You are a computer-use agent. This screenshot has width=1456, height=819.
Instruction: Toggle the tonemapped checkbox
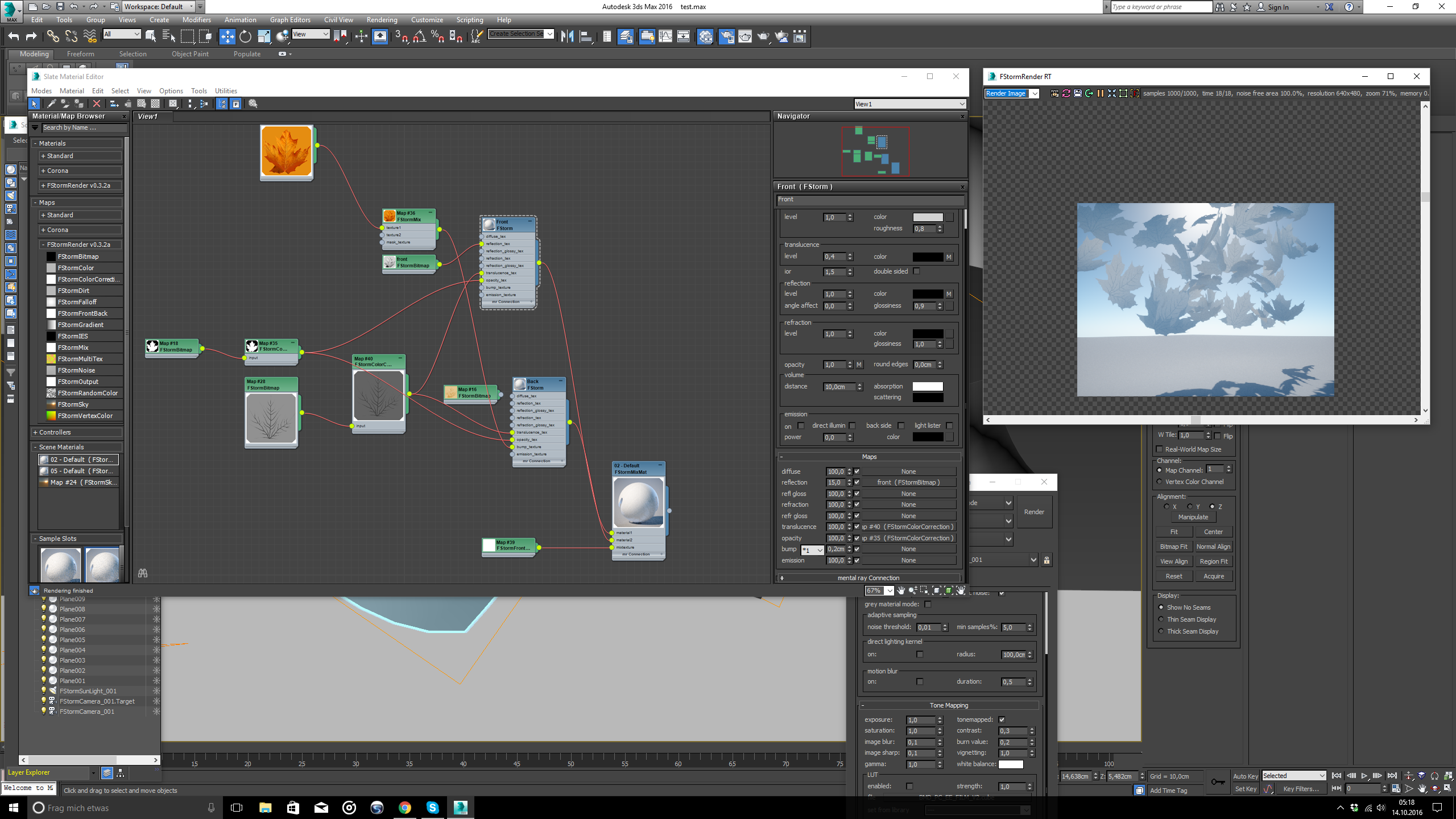(1002, 719)
